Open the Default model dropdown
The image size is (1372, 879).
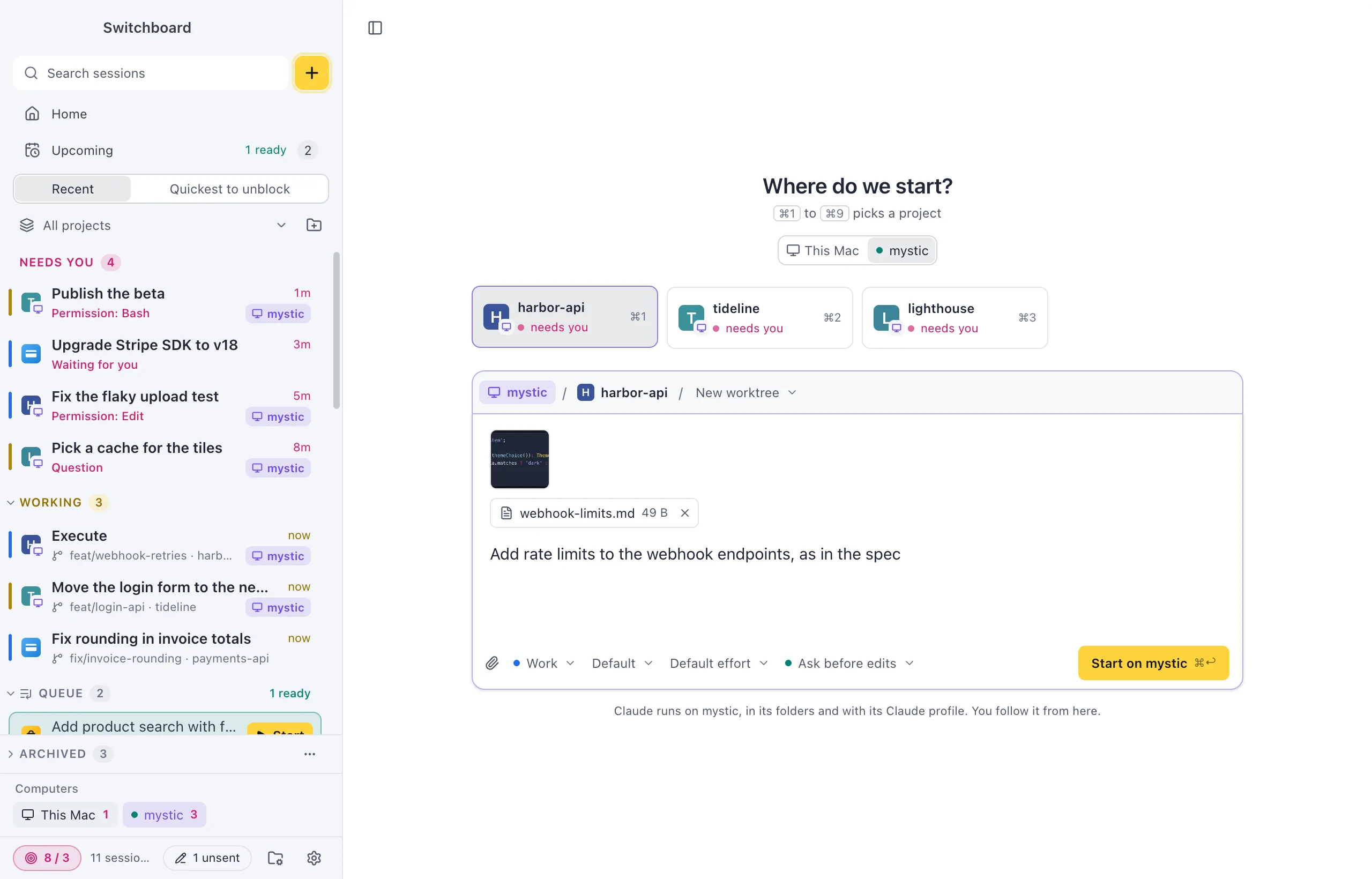[622, 662]
